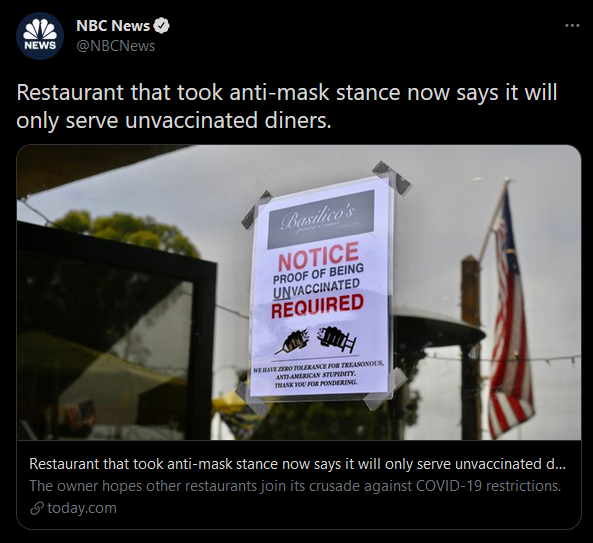Click the red NOTICE text on sign
The height and width of the screenshot is (543, 593).
pyautogui.click(x=318, y=256)
